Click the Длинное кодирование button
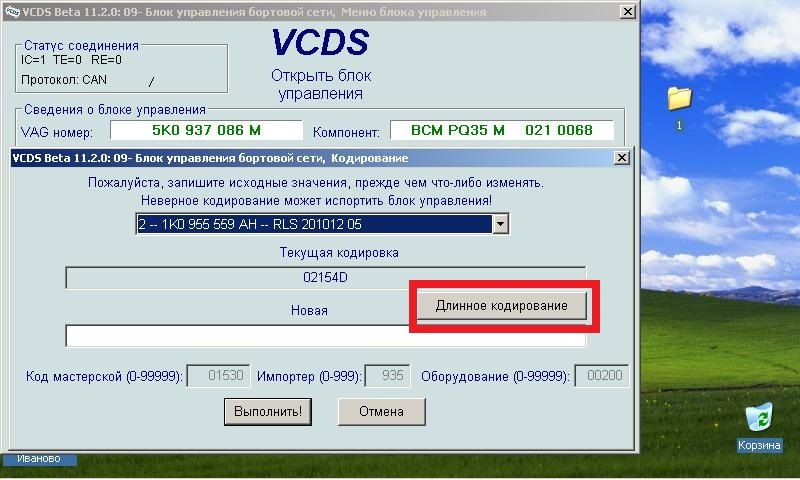The image size is (800, 480). 502,306
